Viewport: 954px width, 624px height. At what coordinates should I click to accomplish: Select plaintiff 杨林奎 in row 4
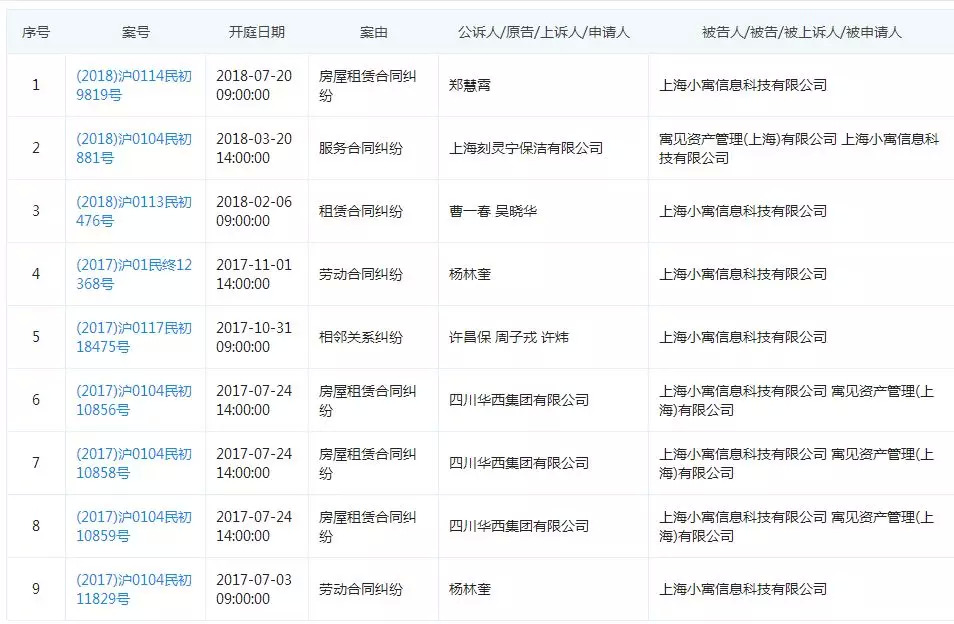coord(470,274)
